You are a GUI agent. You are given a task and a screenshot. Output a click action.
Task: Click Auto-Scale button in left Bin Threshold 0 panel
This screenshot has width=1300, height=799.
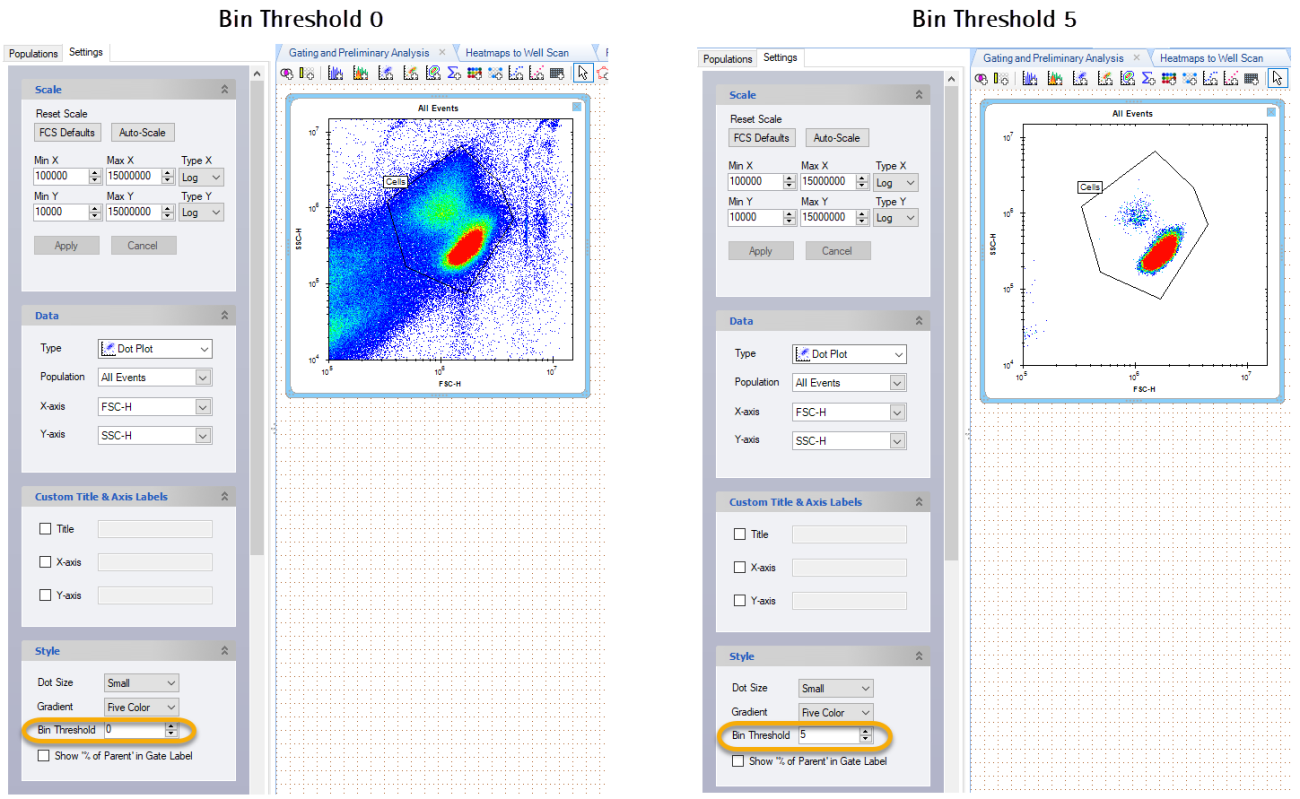pyautogui.click(x=143, y=132)
